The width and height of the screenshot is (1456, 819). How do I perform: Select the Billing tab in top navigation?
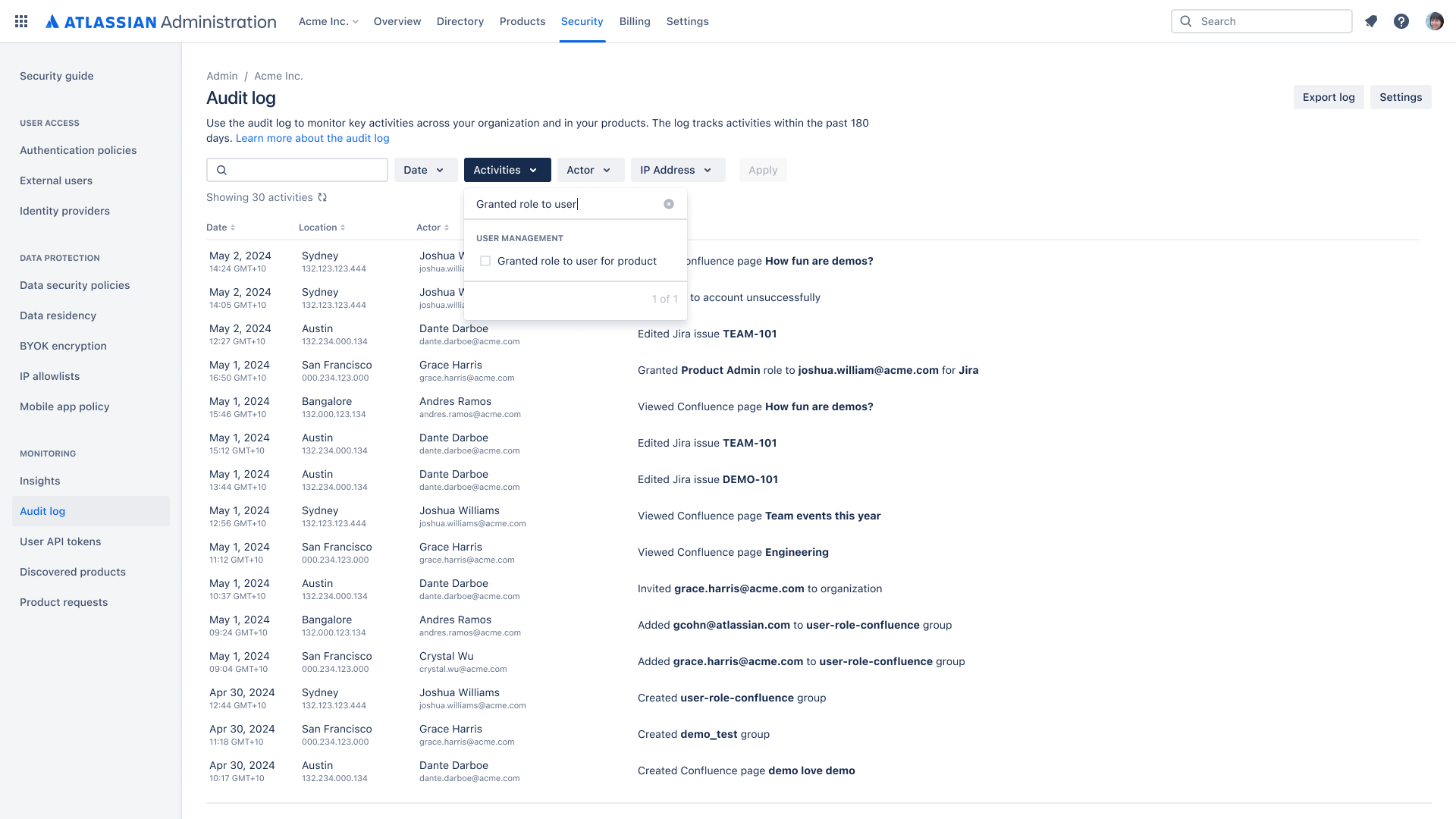pos(635,21)
